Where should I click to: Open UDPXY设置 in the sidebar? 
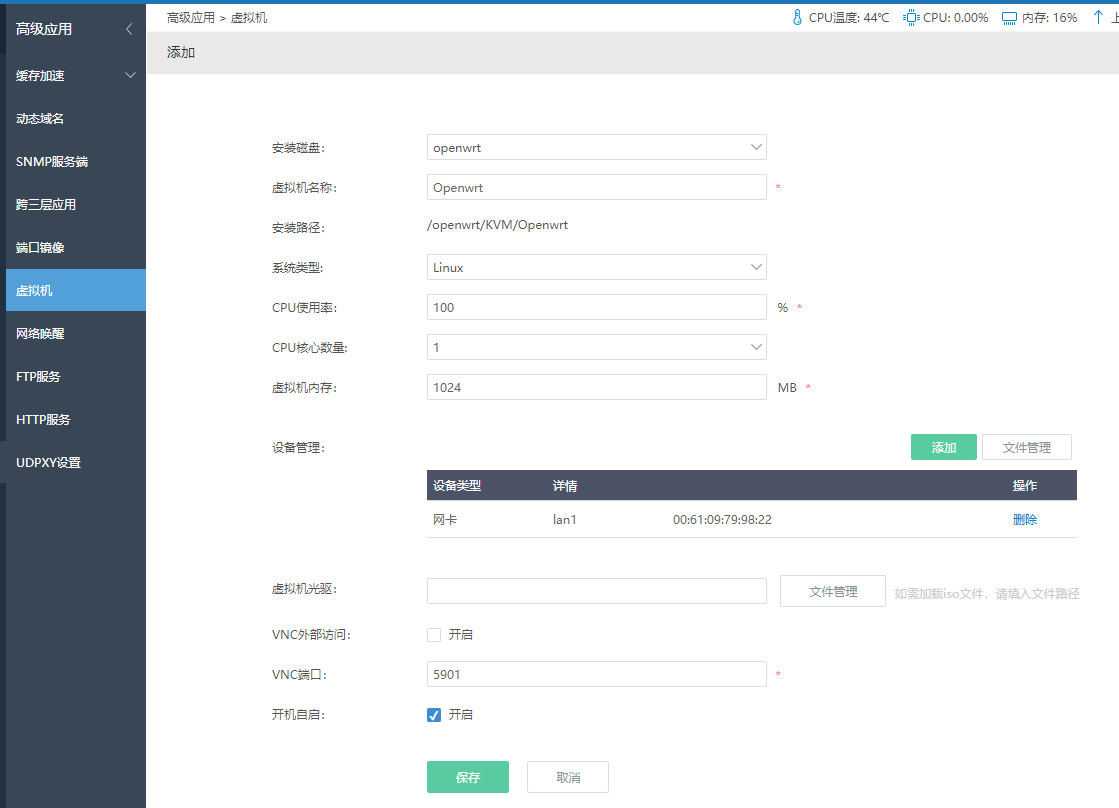76,462
